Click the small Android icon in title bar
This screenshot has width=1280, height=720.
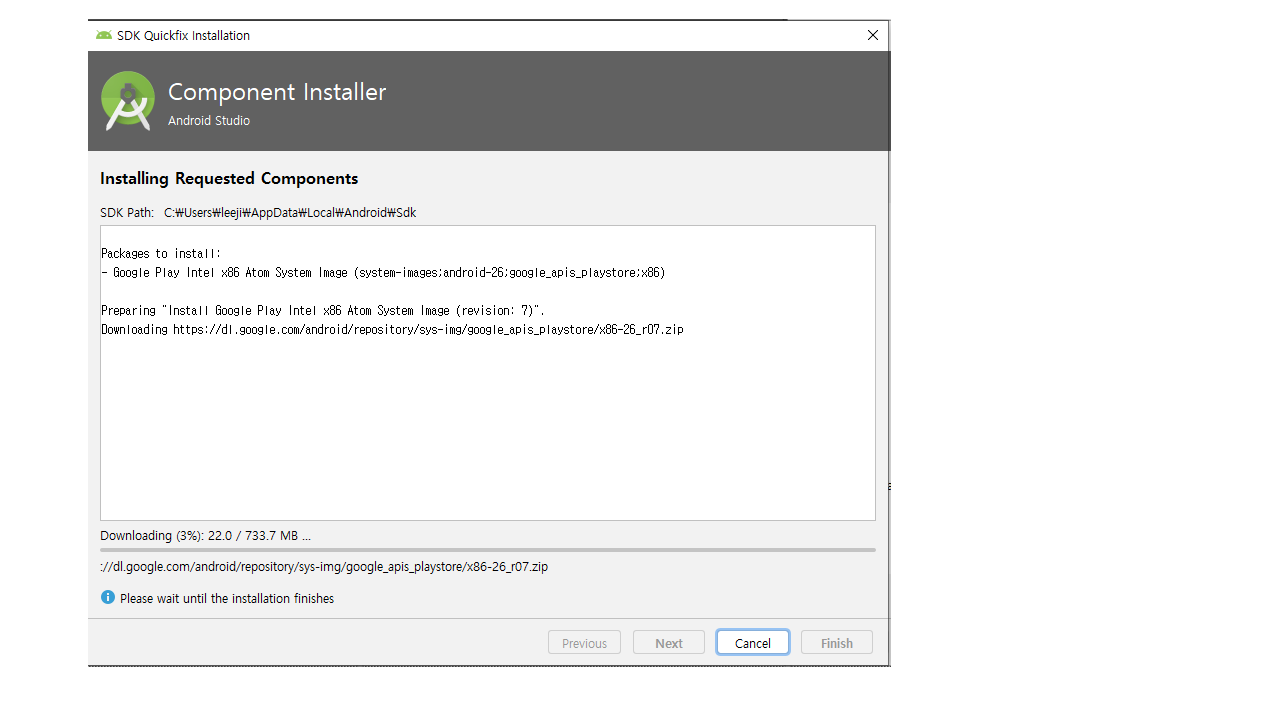(x=104, y=35)
